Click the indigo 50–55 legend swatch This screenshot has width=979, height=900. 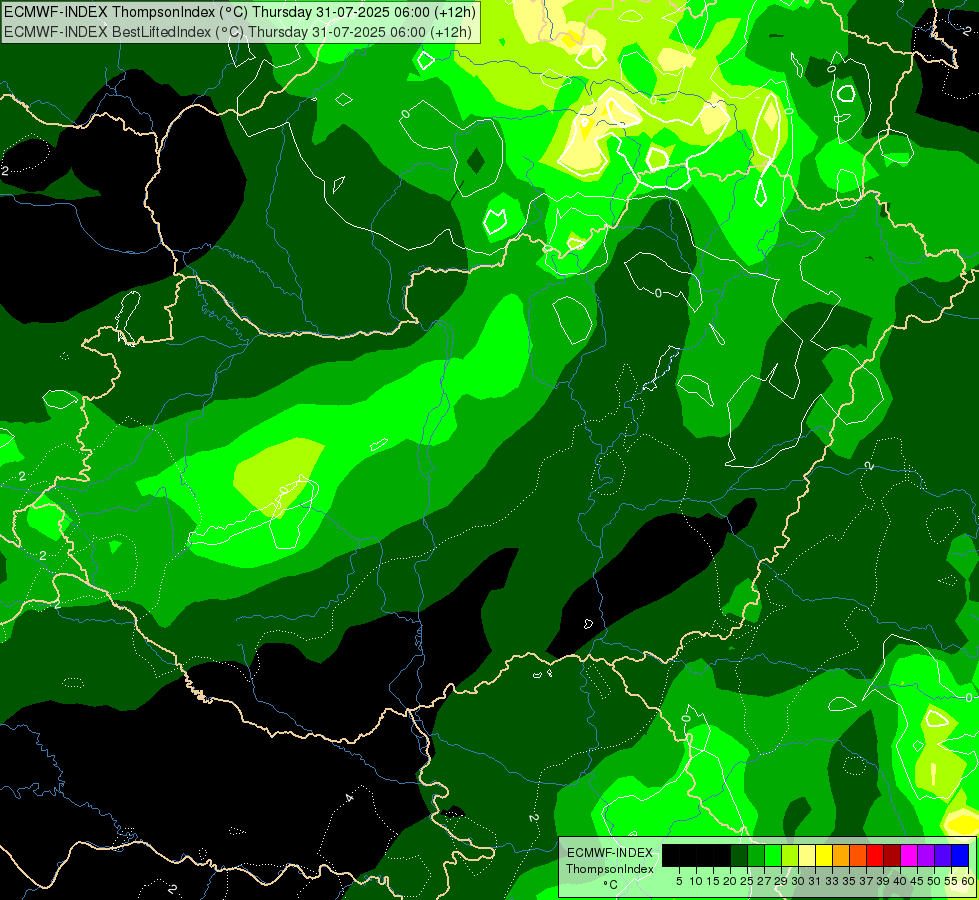click(x=943, y=855)
